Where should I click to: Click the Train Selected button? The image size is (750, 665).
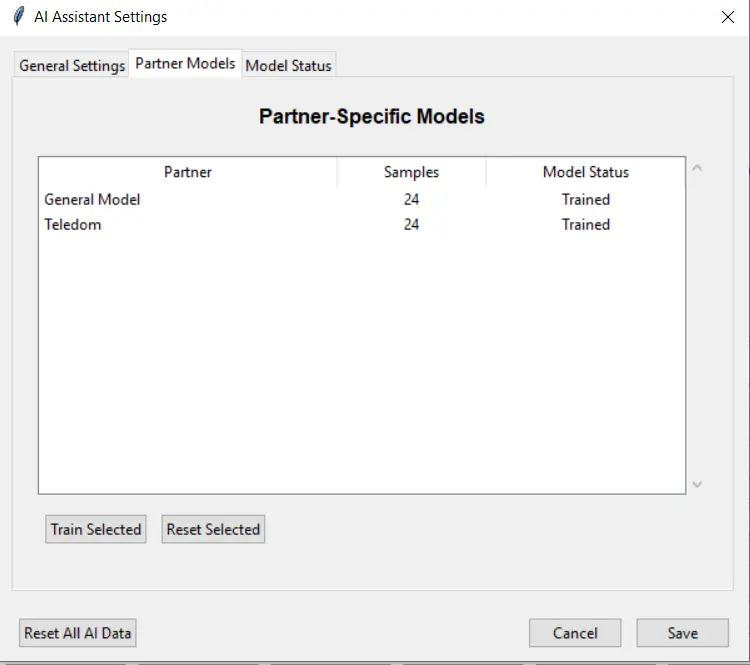click(x=96, y=529)
